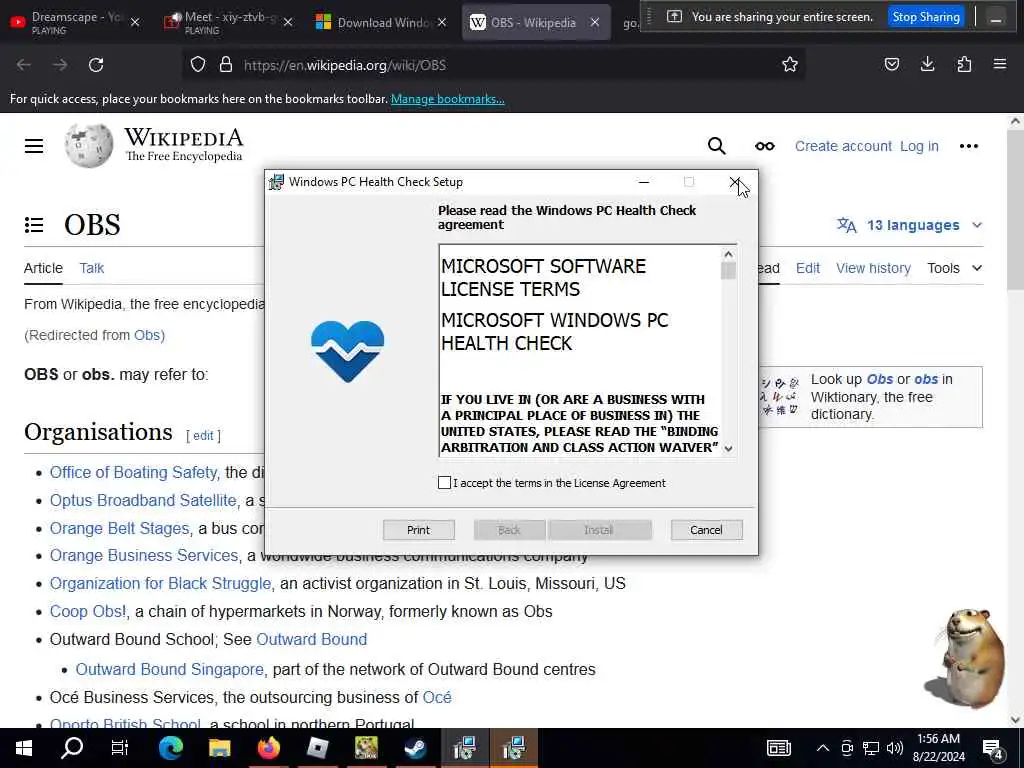Open Steam from the taskbar

415,748
